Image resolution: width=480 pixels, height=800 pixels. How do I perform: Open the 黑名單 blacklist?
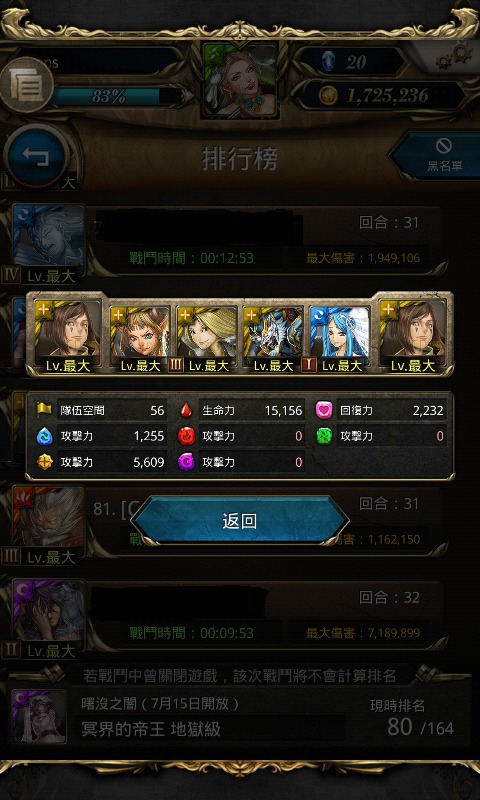(x=439, y=156)
